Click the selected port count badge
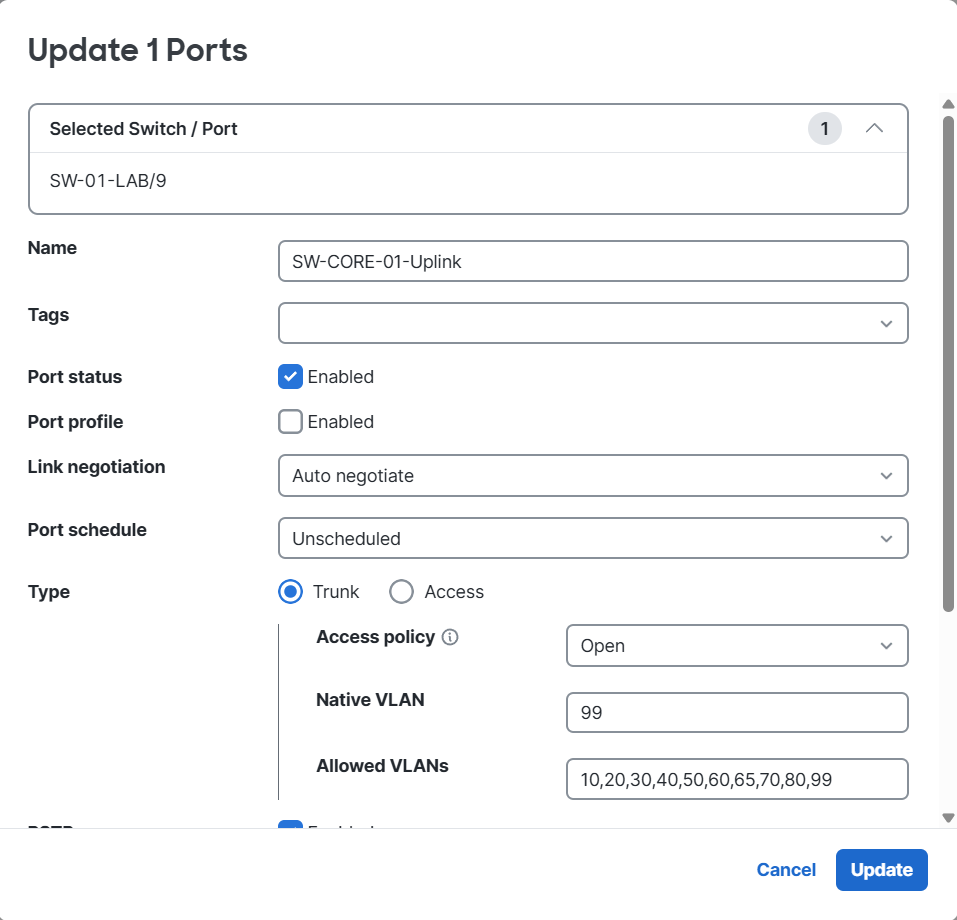The image size is (957, 920). click(824, 129)
